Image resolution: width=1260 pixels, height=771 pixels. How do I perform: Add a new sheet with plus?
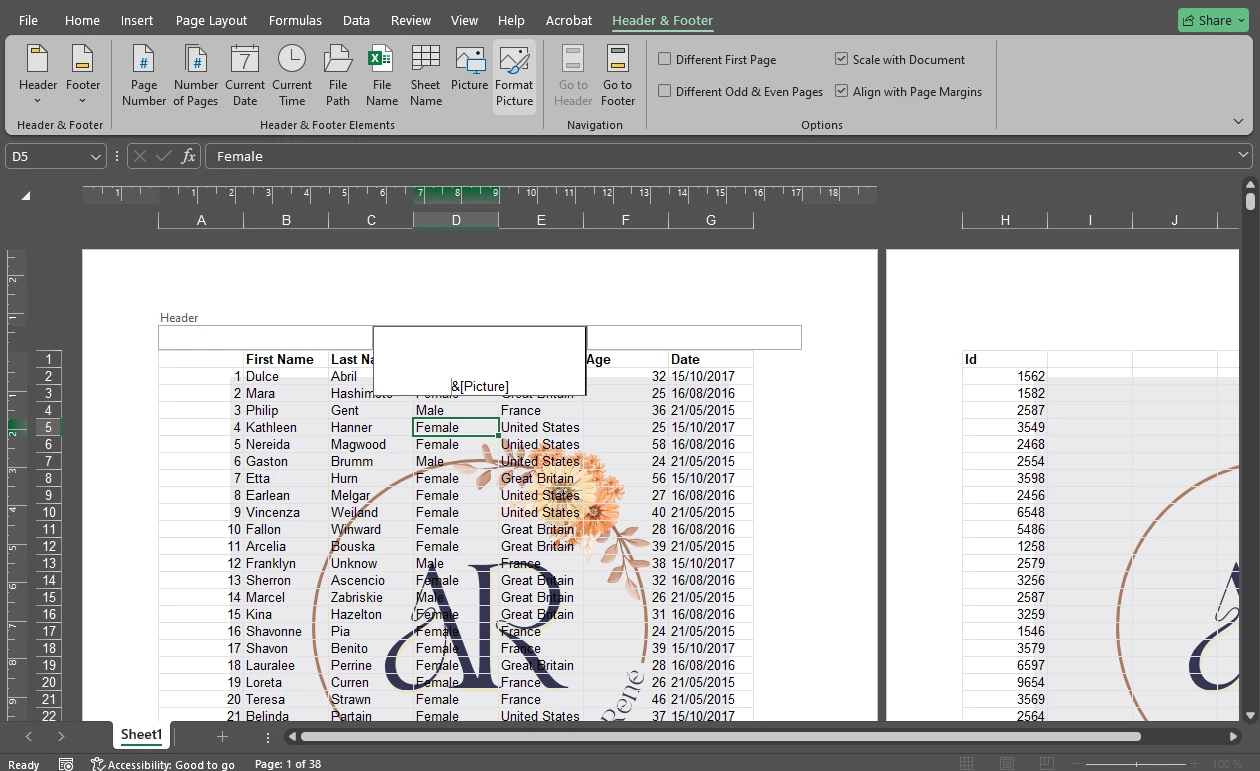[x=222, y=737]
